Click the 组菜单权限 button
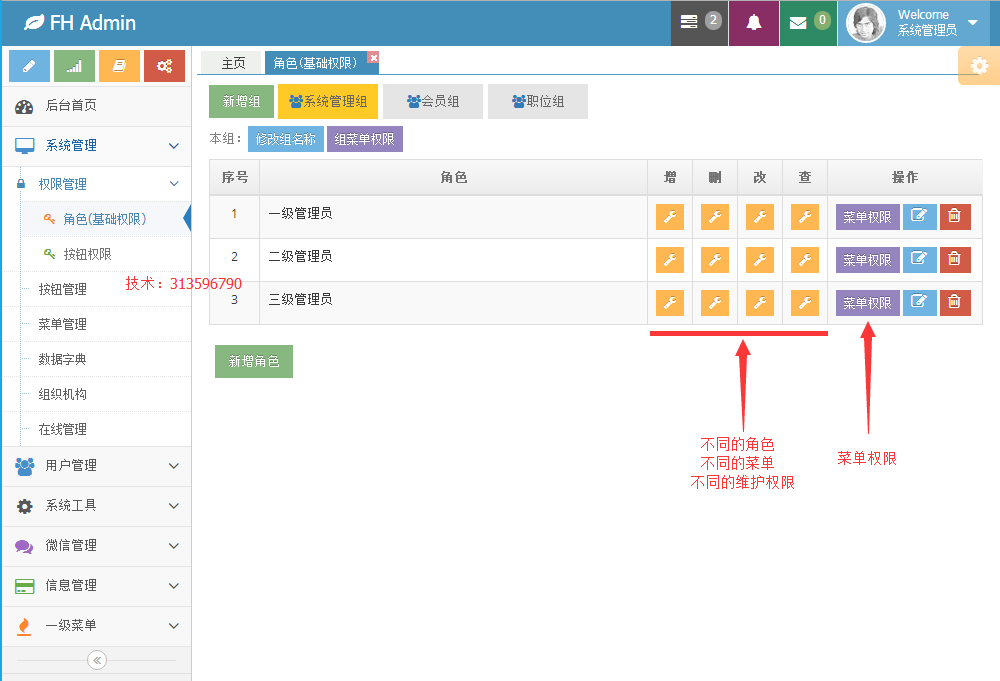Image resolution: width=1000 pixels, height=681 pixels. pos(365,139)
